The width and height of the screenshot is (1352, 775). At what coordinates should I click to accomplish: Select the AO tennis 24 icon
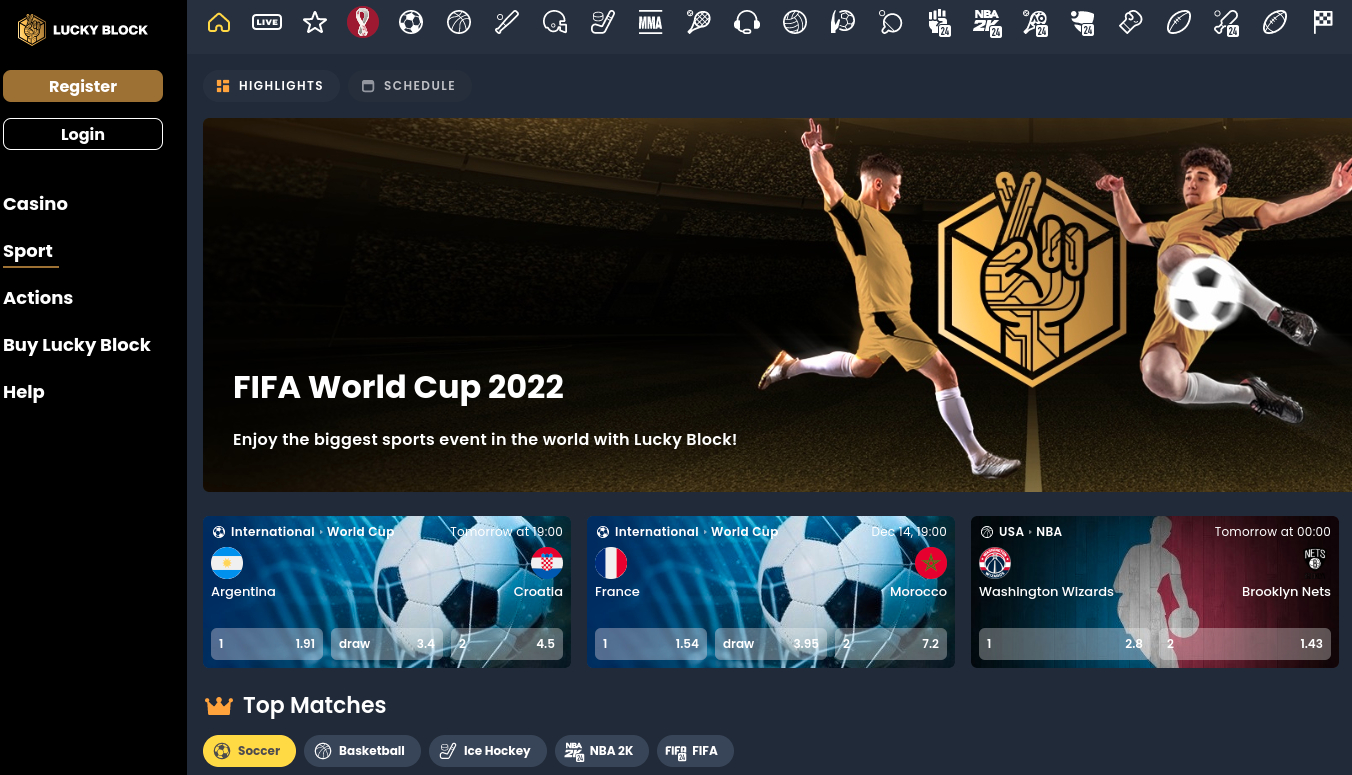(x=1035, y=22)
